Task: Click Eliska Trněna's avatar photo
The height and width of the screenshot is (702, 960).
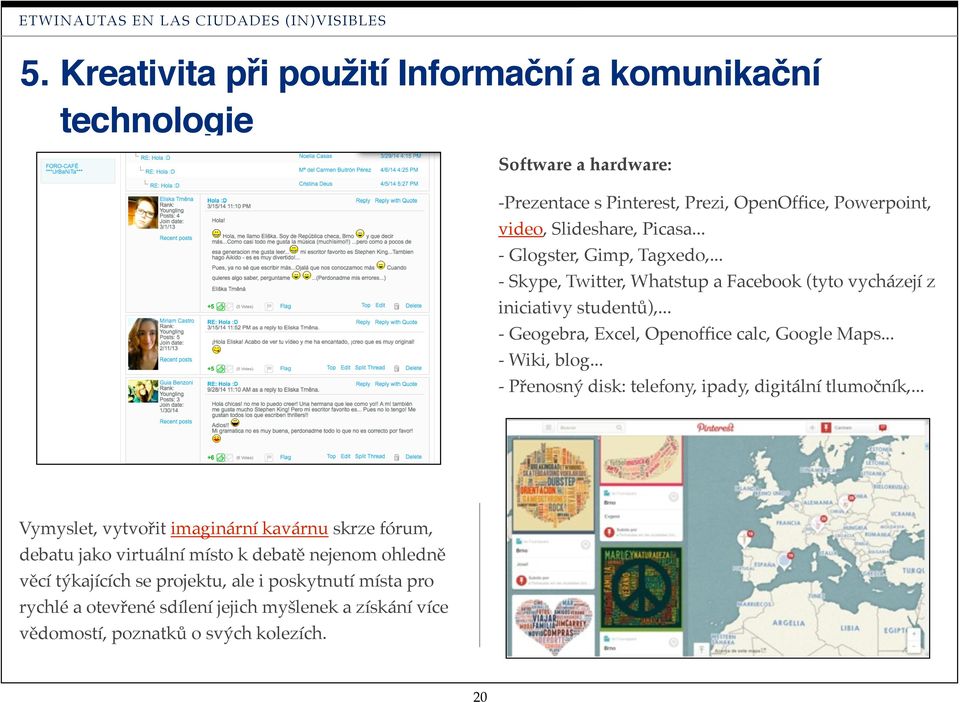Action: tap(143, 212)
